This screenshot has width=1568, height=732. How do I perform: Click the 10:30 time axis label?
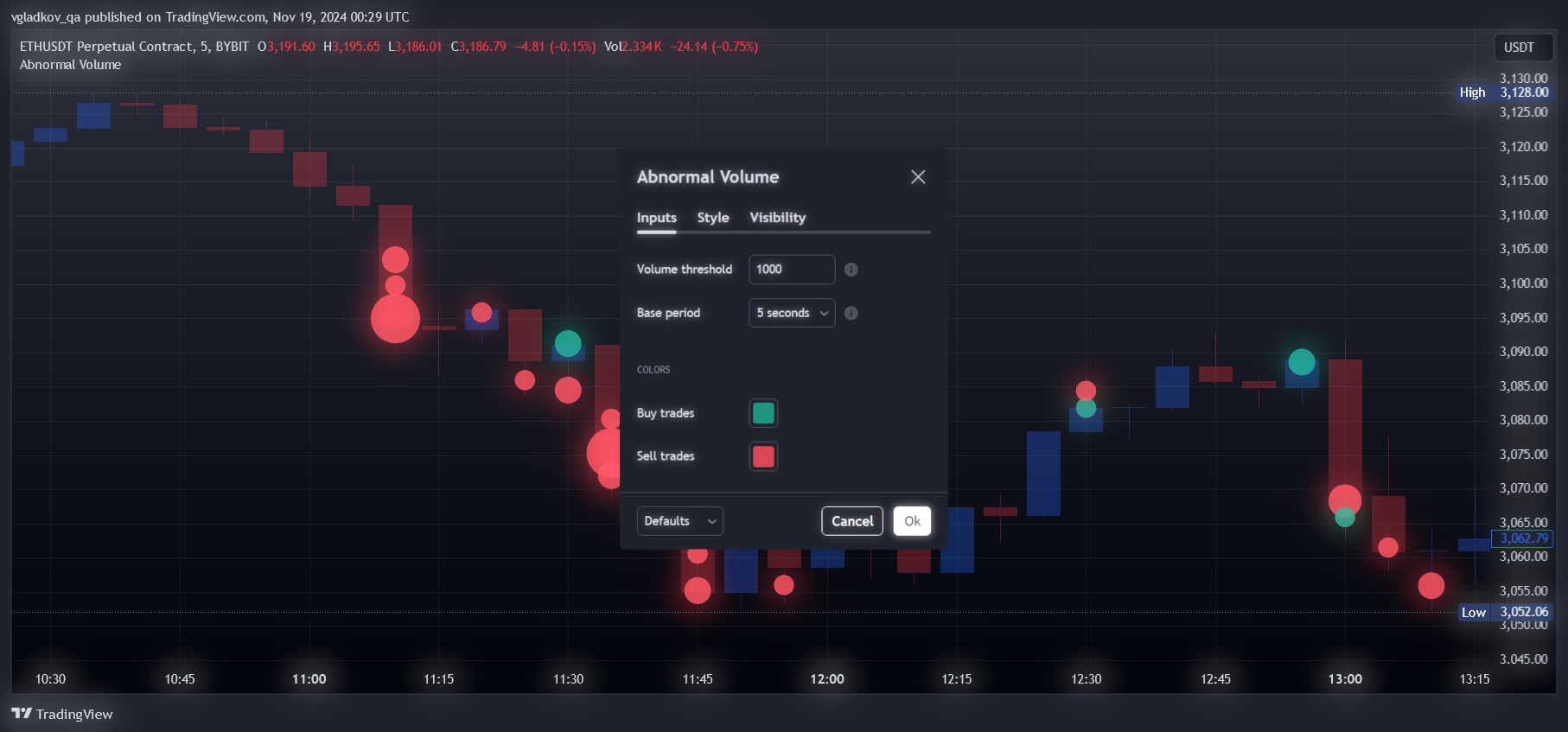[50, 679]
